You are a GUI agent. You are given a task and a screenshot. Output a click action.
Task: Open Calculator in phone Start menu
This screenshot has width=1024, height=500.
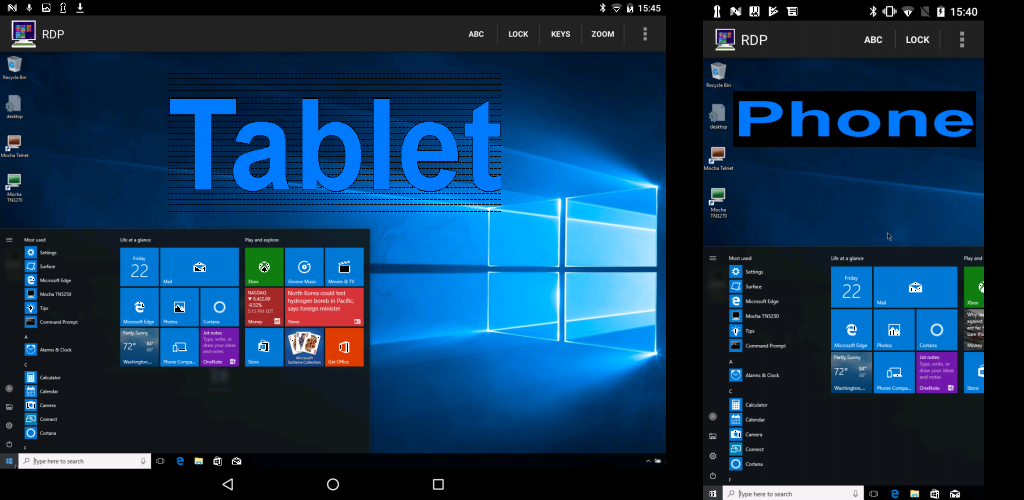click(x=749, y=405)
